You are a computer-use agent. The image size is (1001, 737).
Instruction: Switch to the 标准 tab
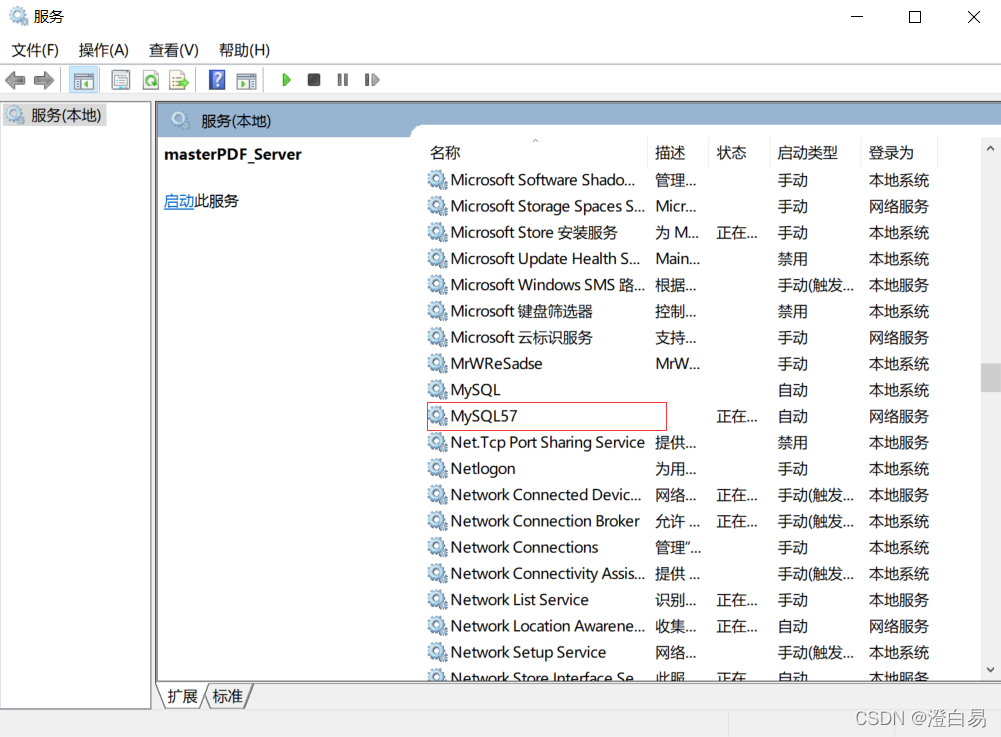coord(228,696)
